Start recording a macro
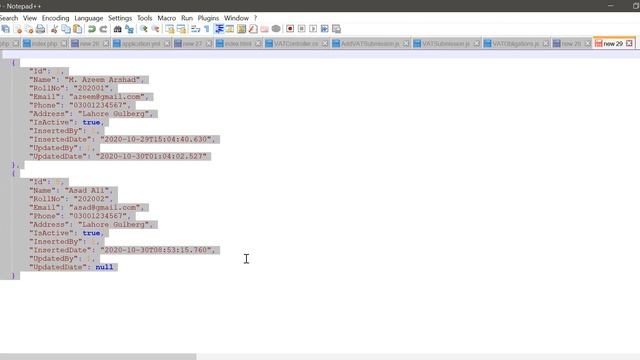Viewport: 640px width, 360px height. click(290, 29)
